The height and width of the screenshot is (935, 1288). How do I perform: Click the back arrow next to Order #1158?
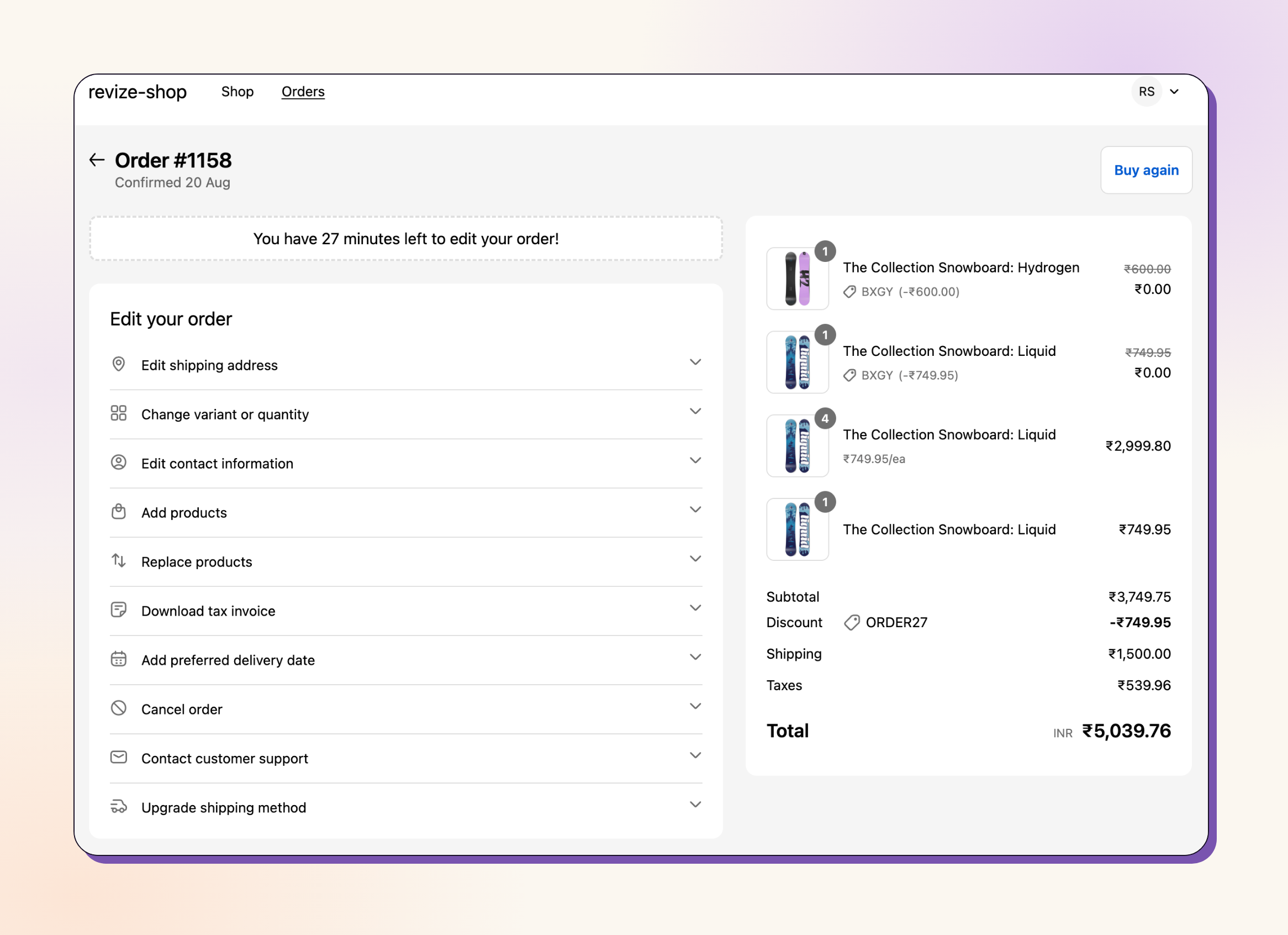(x=97, y=160)
